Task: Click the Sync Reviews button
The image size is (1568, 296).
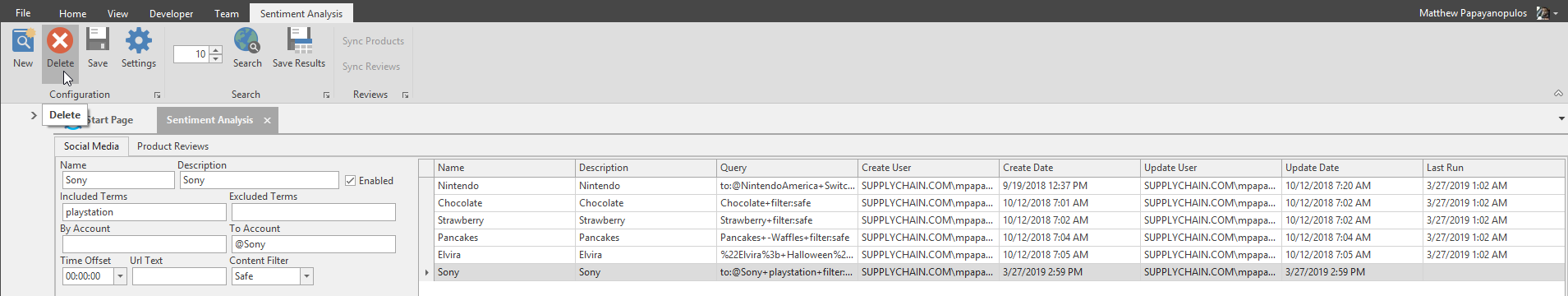Action: click(x=371, y=67)
